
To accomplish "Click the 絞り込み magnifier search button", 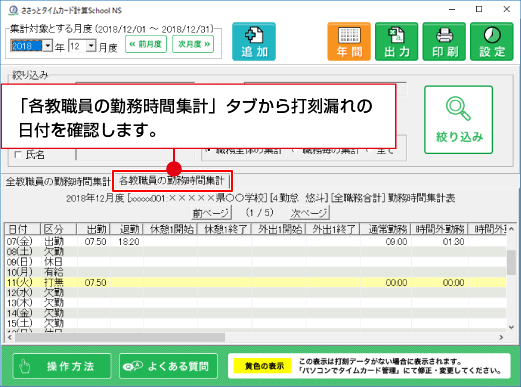I will 458,120.
